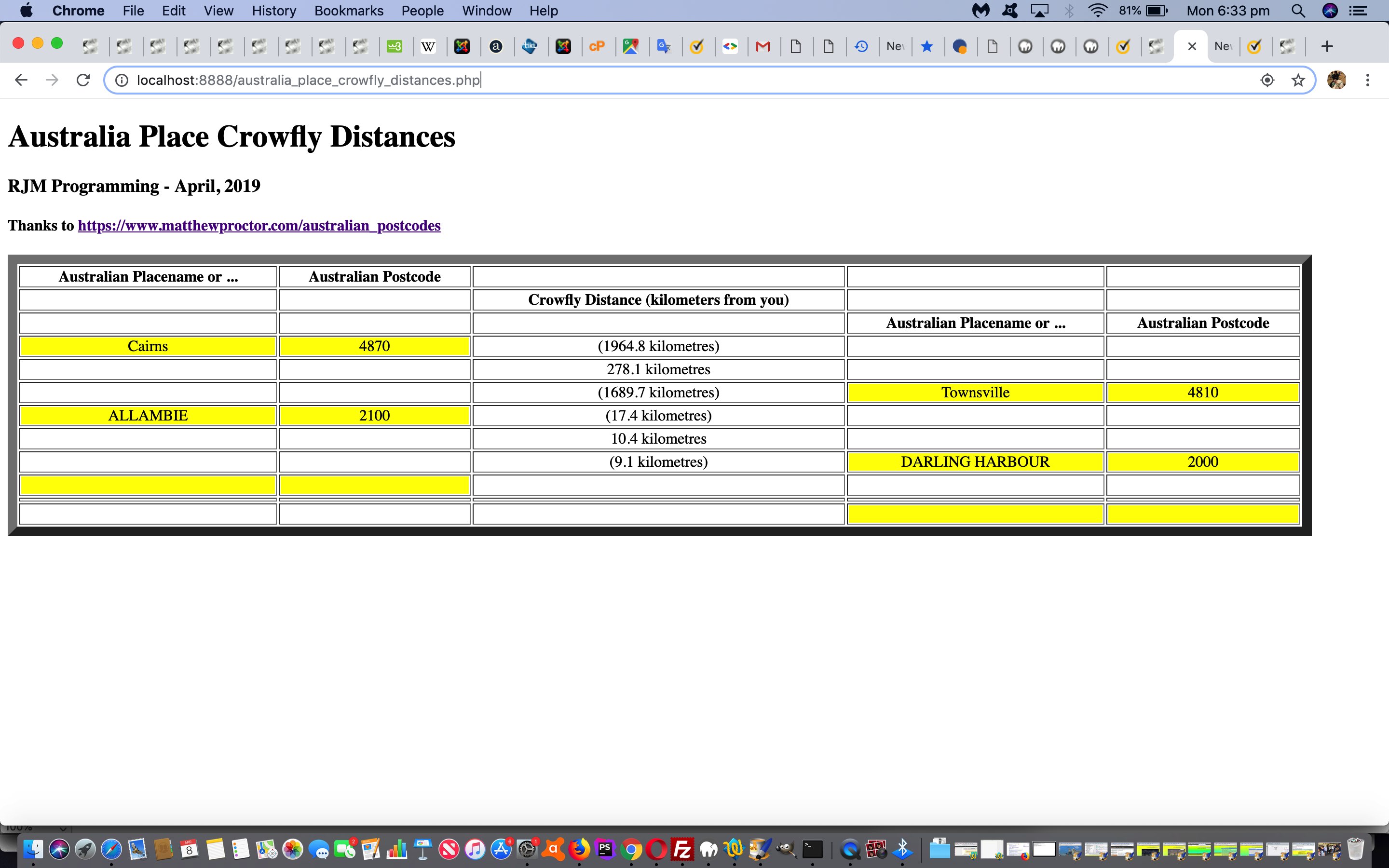Select the postcode 2100 cell
Screen dimensions: 1389x868
374,416
